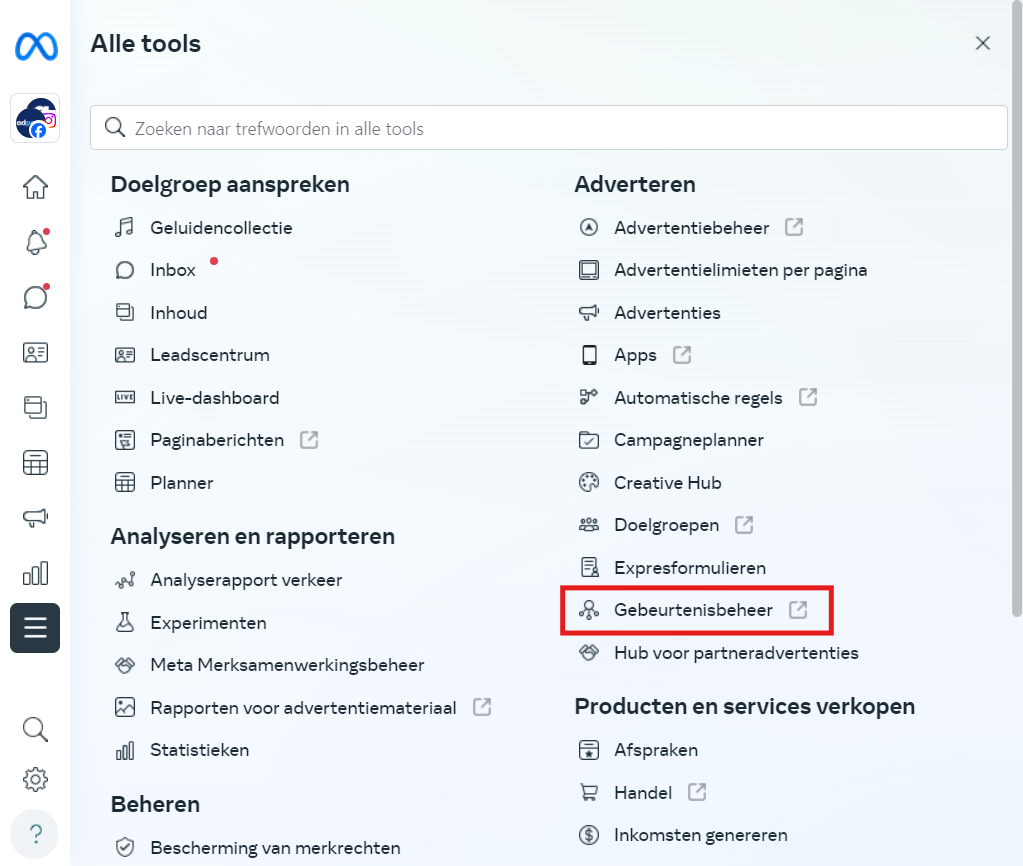Open Inbox in Doelgroep aanspreken list

pos(172,270)
